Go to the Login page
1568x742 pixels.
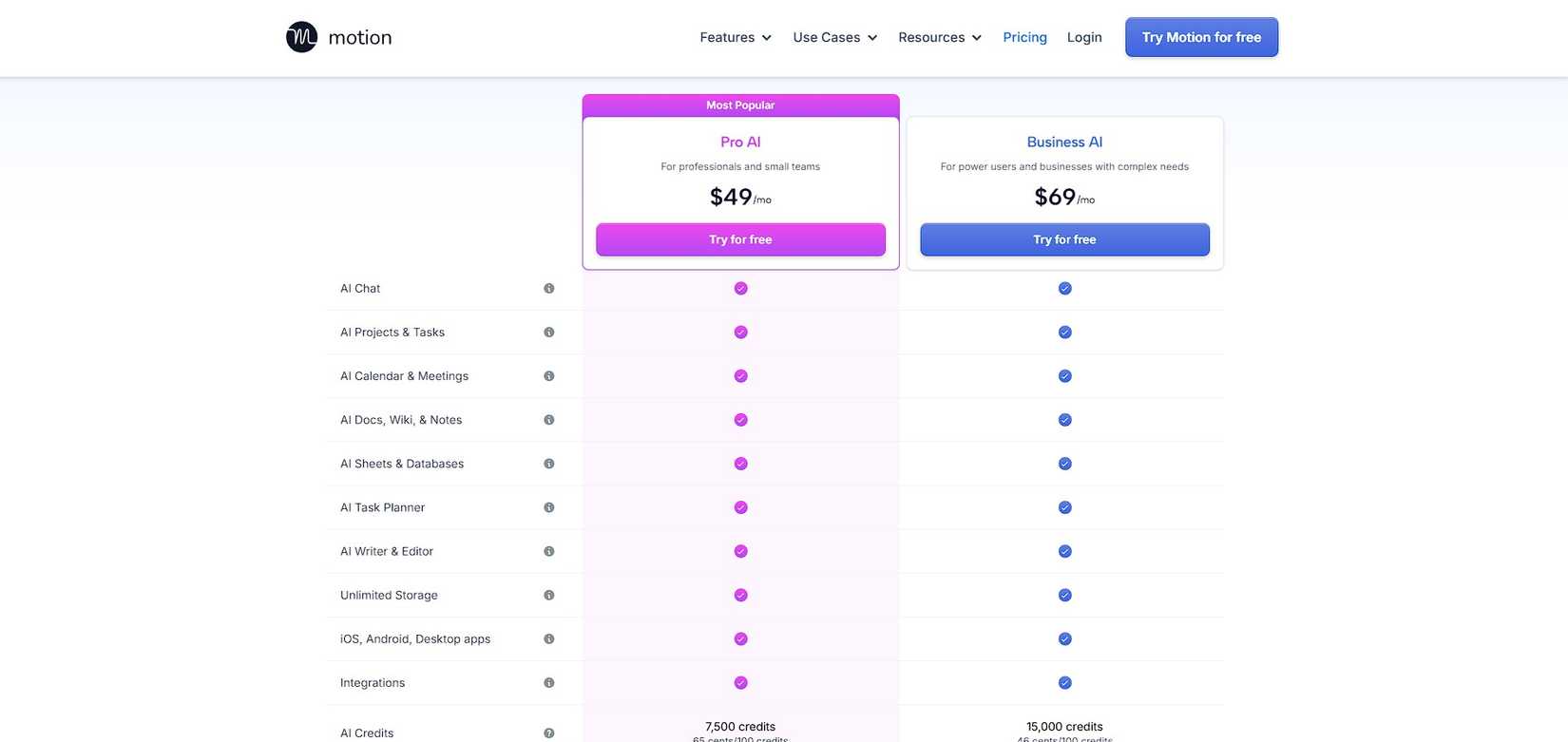(x=1084, y=37)
